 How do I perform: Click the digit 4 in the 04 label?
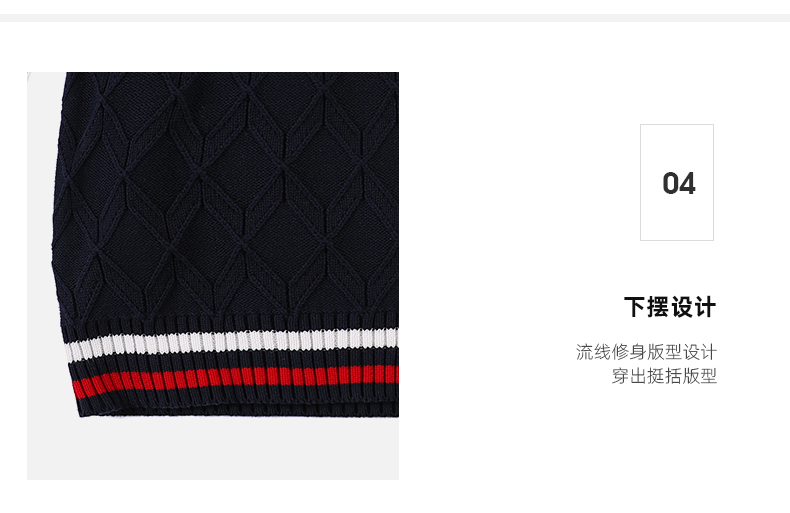[x=687, y=183]
